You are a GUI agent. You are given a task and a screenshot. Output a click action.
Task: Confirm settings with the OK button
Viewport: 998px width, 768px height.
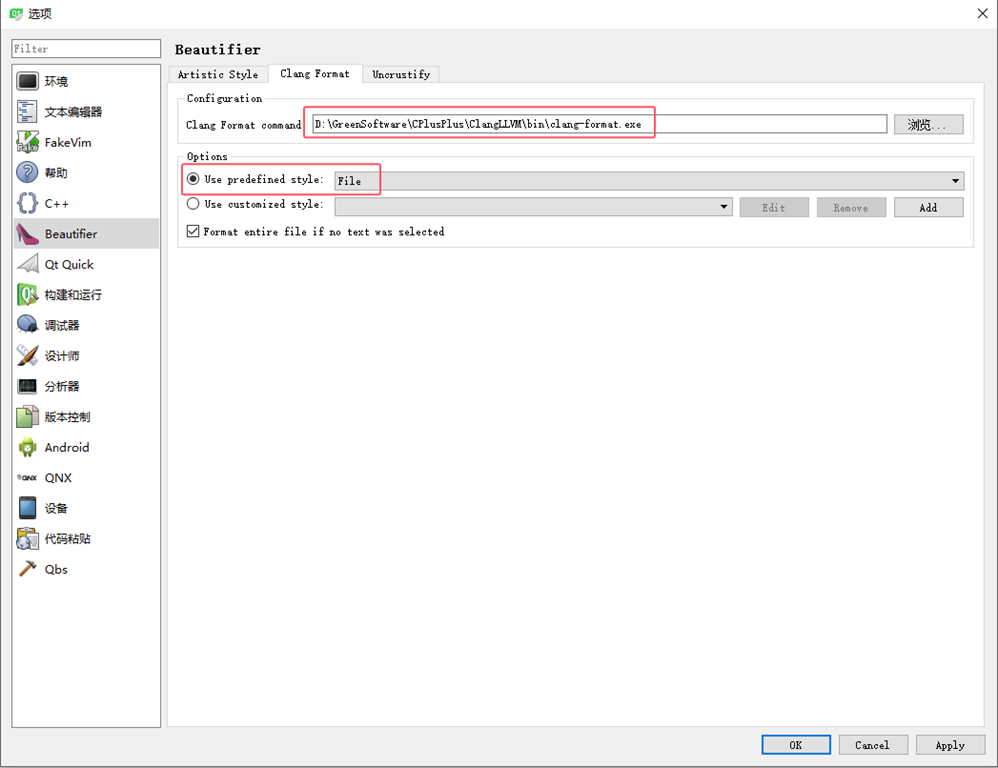(796, 744)
